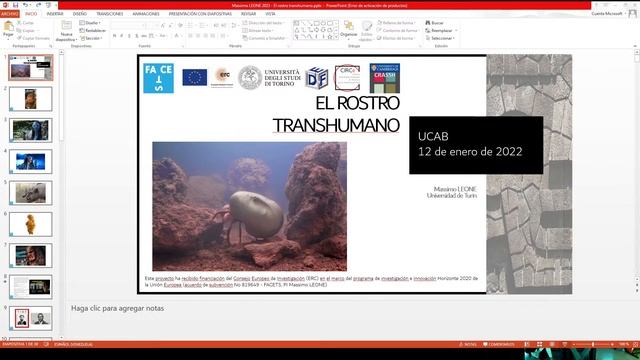Image resolution: width=640 pixels, height=360 pixels.
Task: Open the Efectos de forma dropdown
Action: pyautogui.click(x=396, y=38)
